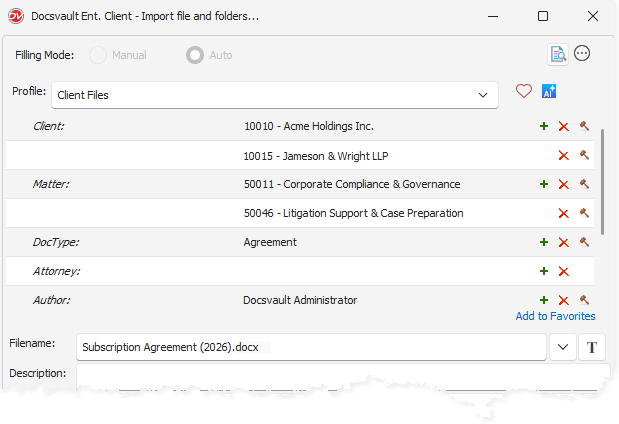Add a value to Attorney field
Viewport: 619px width, 424px height.
[544, 271]
